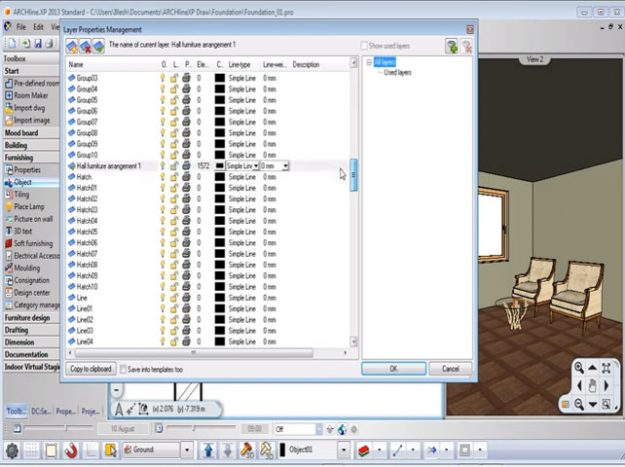The height and width of the screenshot is (467, 625).
Task: Open the File menu
Action: (21, 26)
